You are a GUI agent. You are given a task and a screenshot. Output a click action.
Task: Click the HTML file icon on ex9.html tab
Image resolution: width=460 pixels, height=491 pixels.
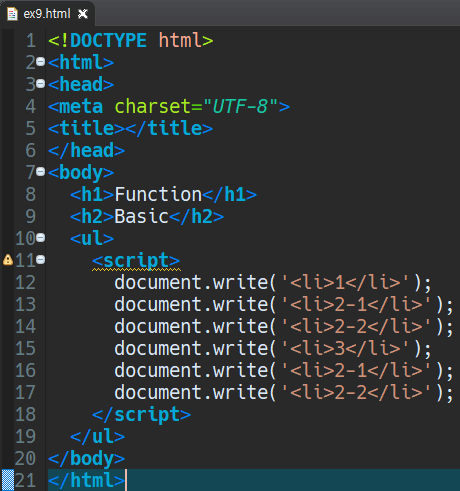pyautogui.click(x=12, y=14)
